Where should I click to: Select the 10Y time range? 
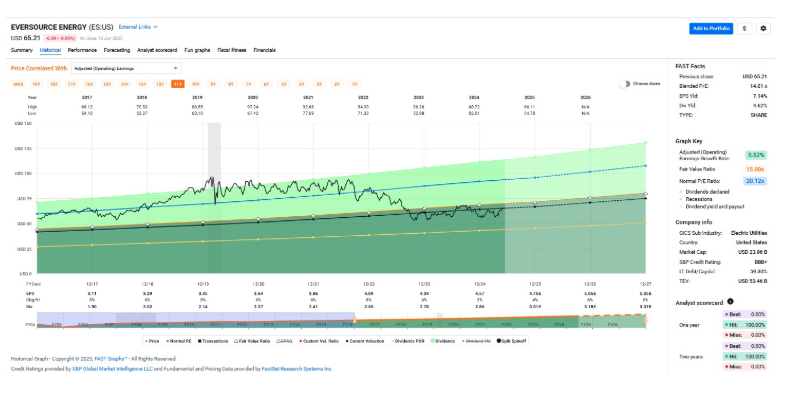pyautogui.click(x=195, y=84)
